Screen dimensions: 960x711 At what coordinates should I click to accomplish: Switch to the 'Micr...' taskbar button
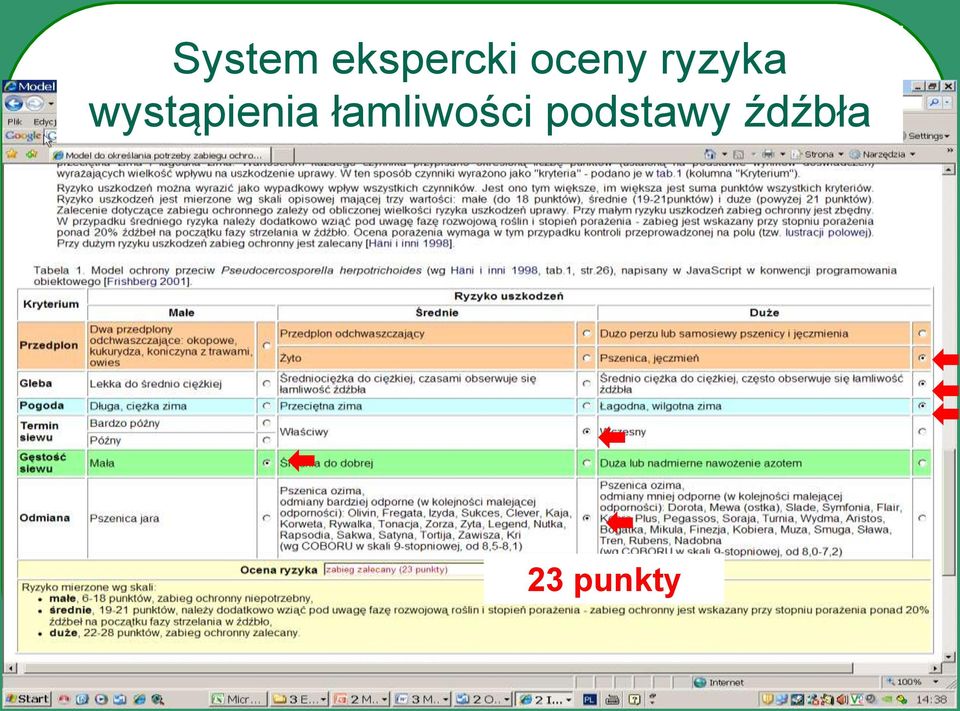tap(238, 699)
